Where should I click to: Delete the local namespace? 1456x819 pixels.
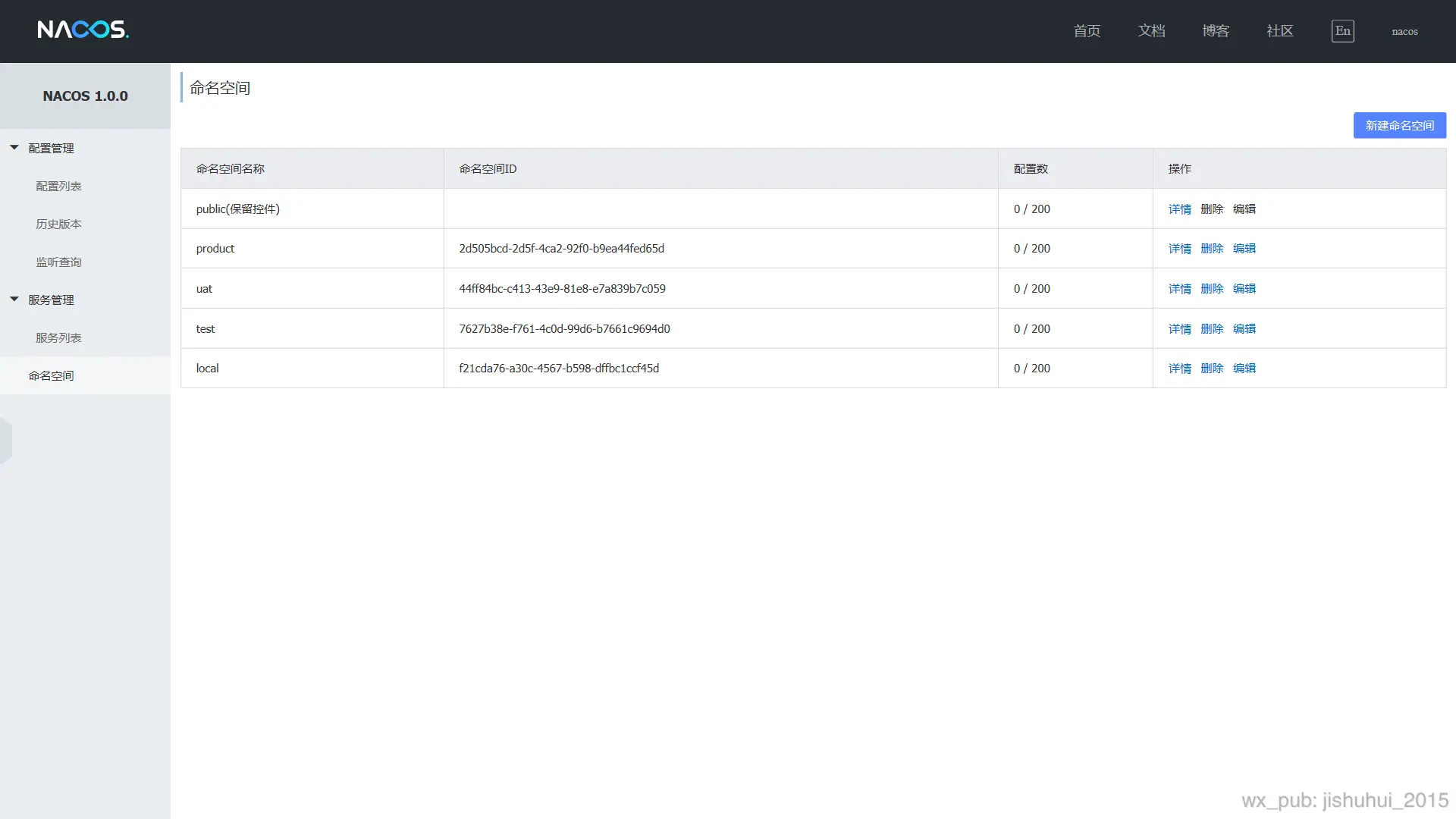(x=1212, y=369)
